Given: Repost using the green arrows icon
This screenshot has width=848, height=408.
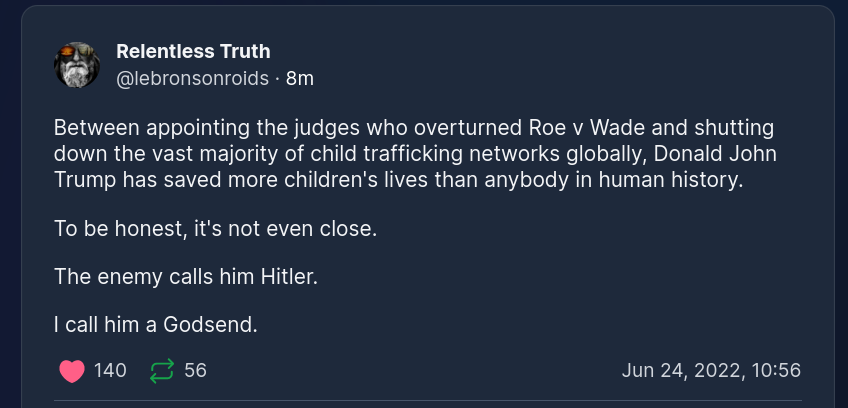Looking at the screenshot, I should [x=161, y=371].
